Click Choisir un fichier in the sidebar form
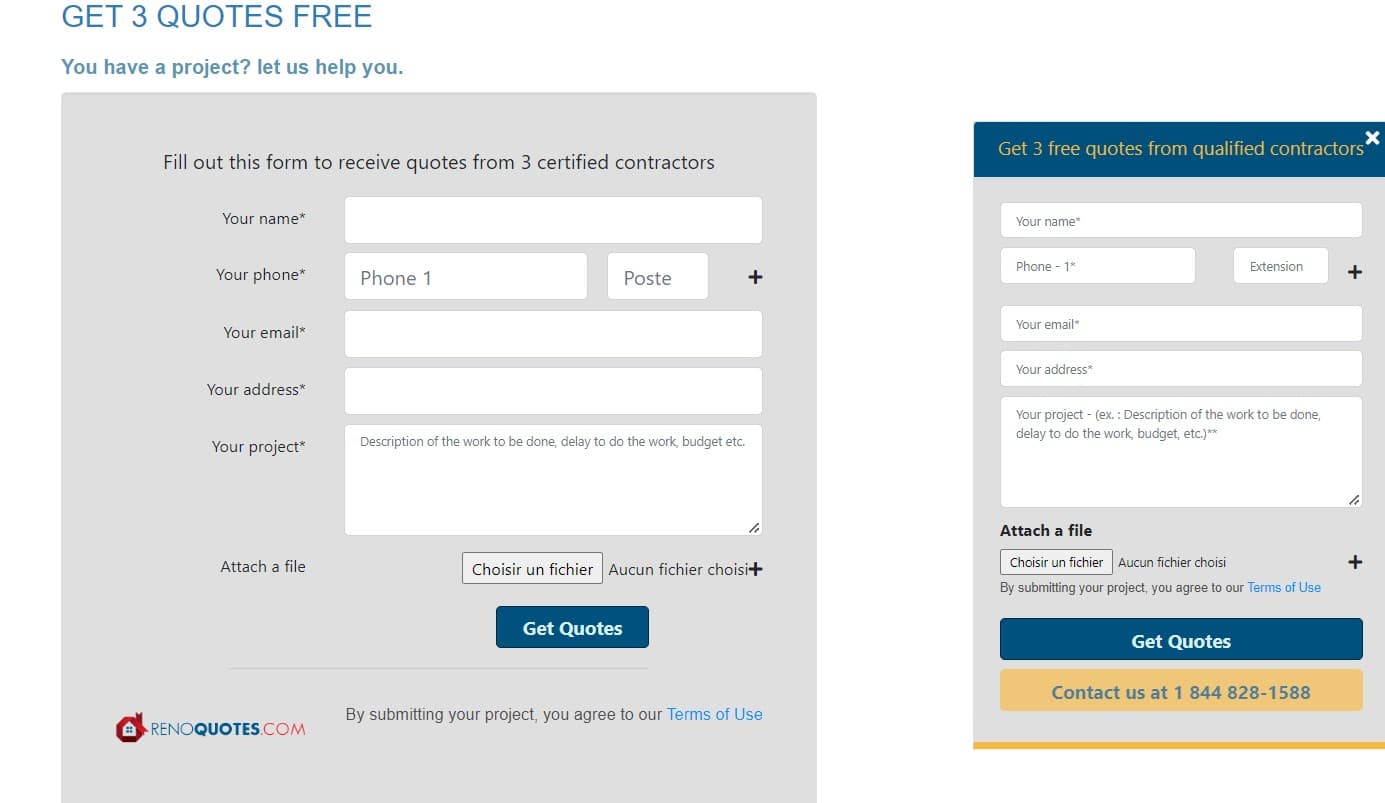 [x=1056, y=561]
